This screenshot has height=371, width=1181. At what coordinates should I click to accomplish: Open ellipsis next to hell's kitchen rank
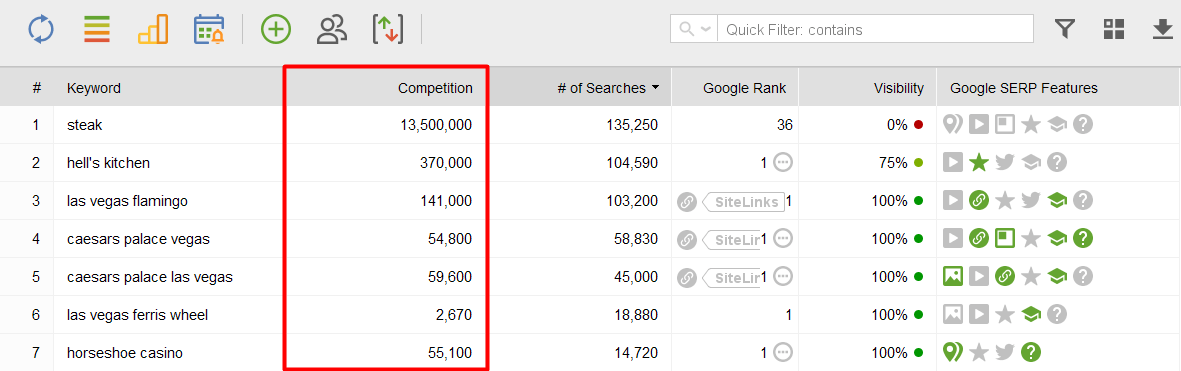tap(783, 163)
